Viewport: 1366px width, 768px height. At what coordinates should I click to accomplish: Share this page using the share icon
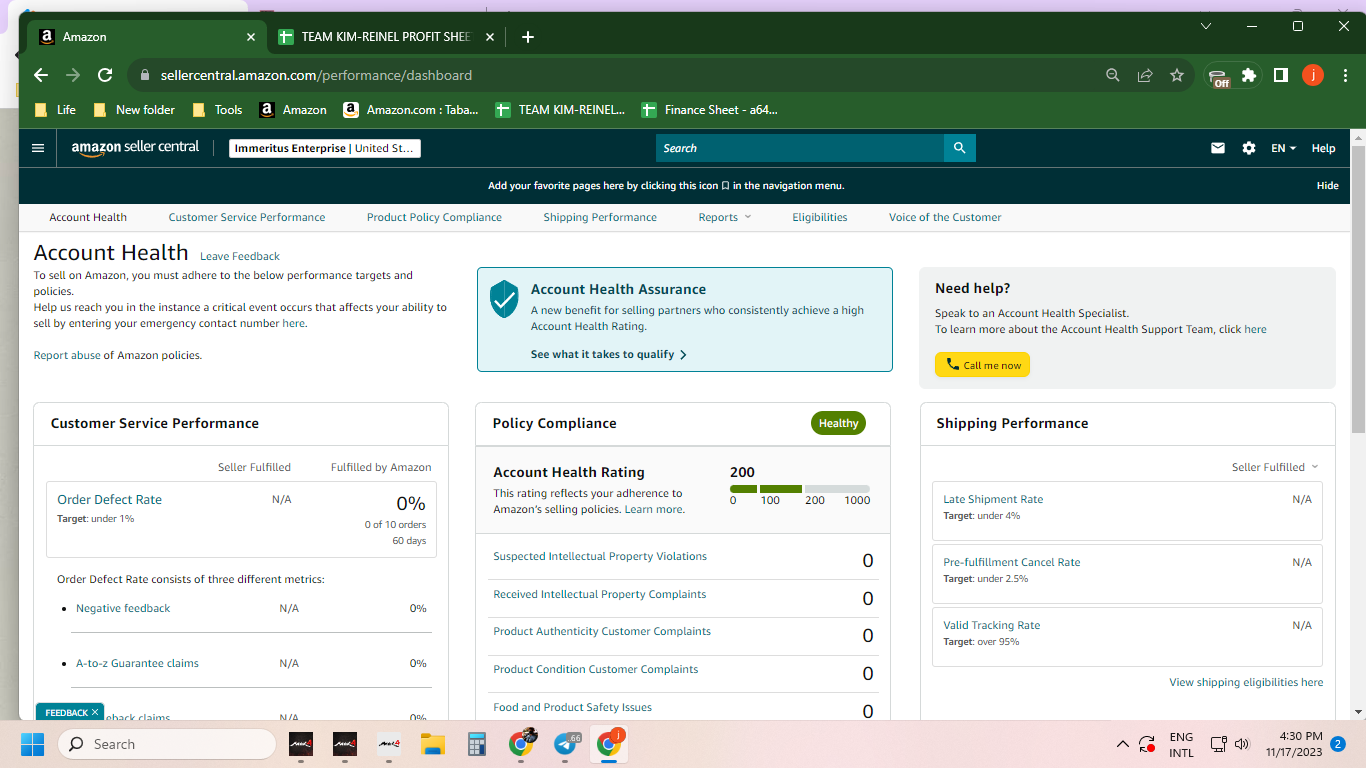pos(1145,75)
